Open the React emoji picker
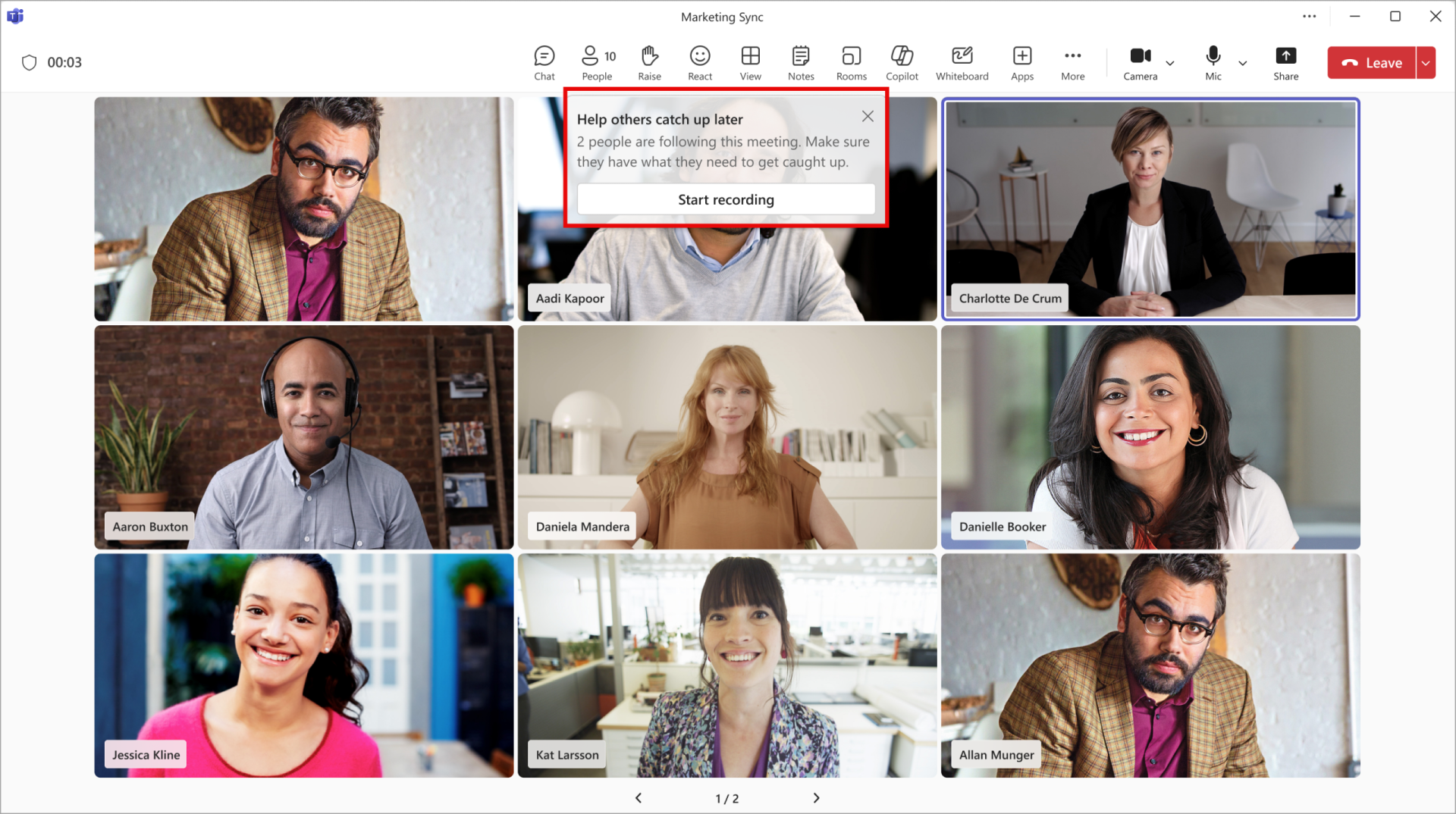Screen dimensions: 1456x814 pyautogui.click(x=699, y=63)
